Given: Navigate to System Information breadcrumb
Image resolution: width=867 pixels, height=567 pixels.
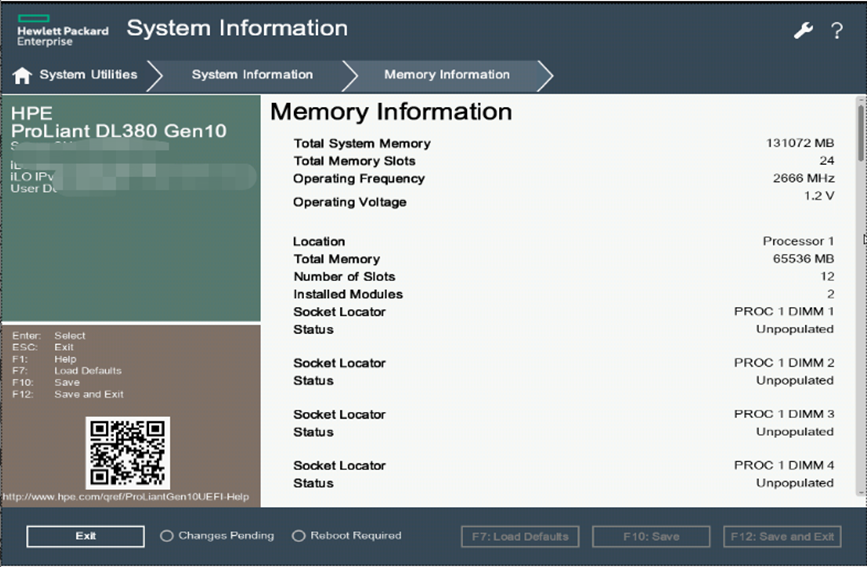Looking at the screenshot, I should tap(252, 75).
